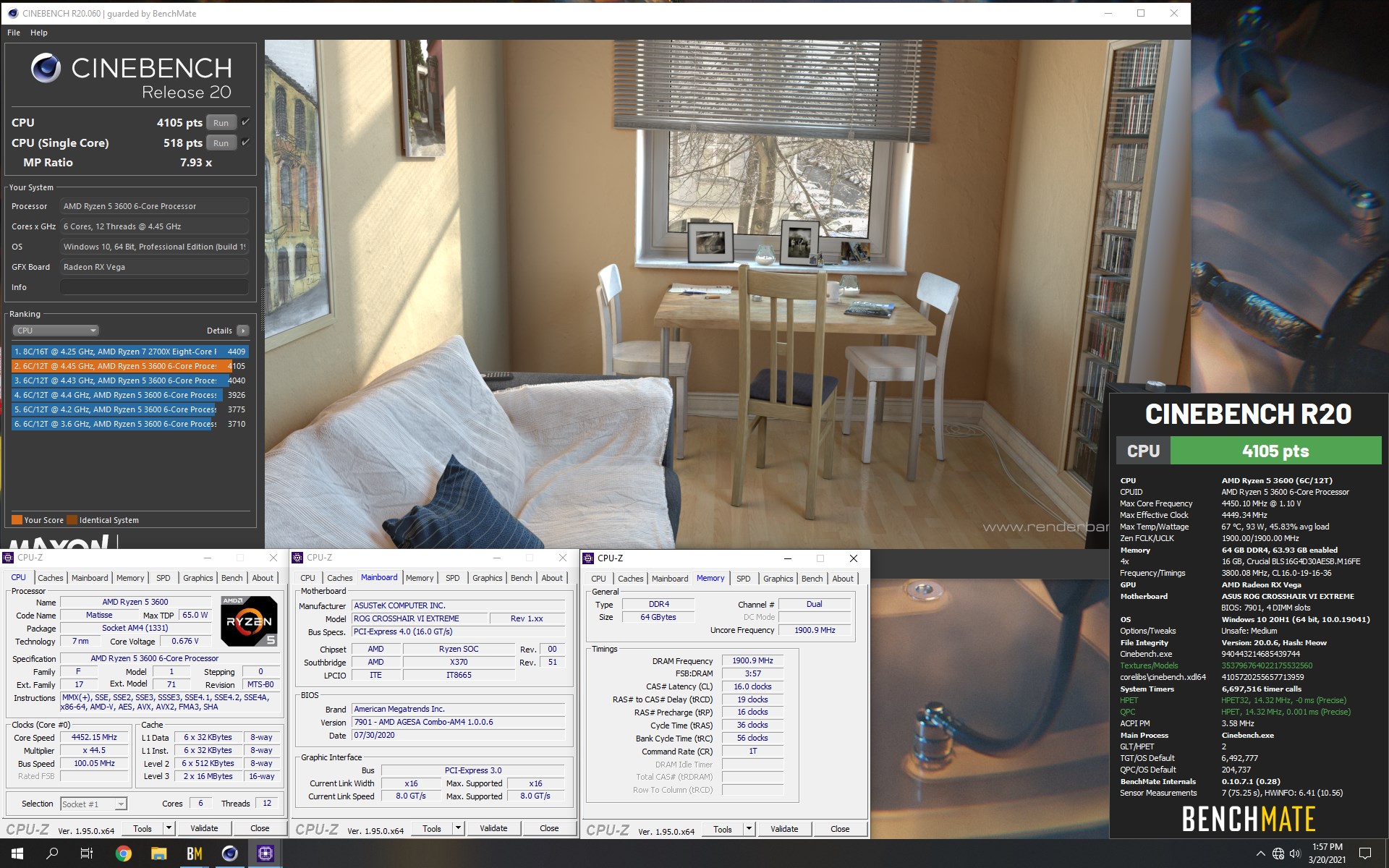Image resolution: width=1389 pixels, height=868 pixels.
Task: Switch to Cinebench in the taskbar
Action: tap(229, 854)
